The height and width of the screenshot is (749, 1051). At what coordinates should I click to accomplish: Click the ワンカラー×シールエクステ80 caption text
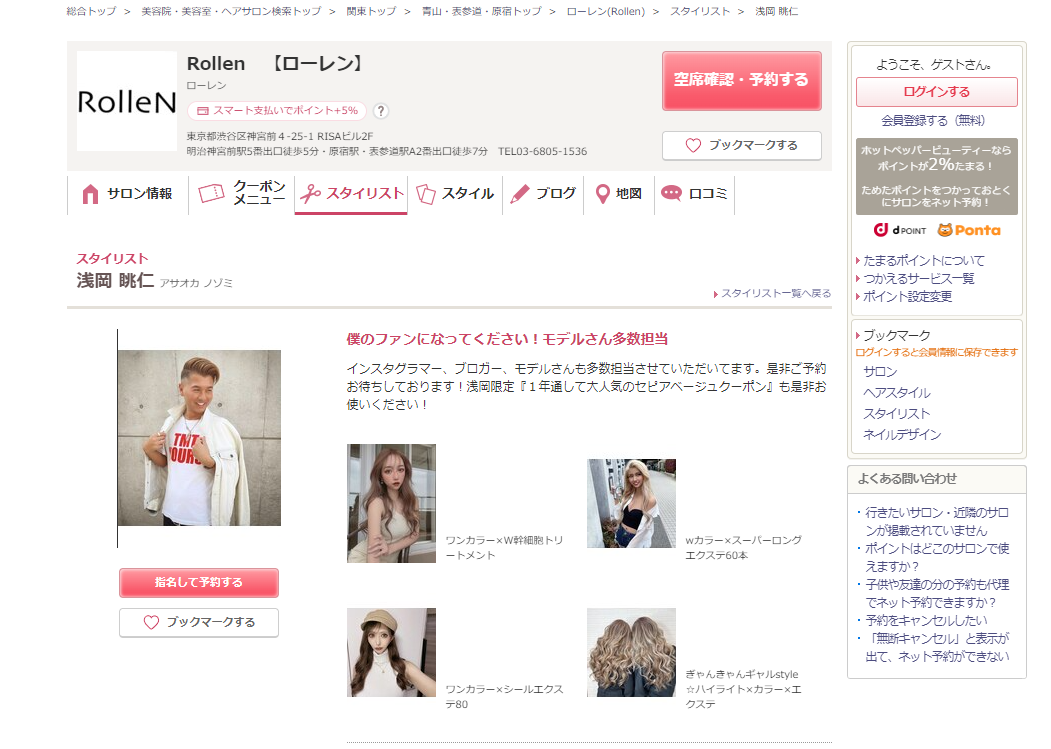pyautogui.click(x=504, y=697)
